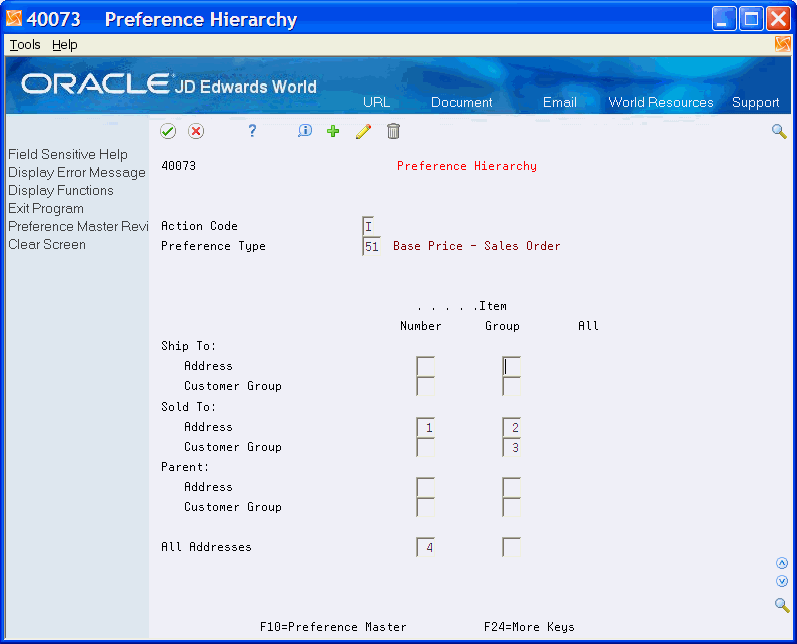Click Parent Customer Group Number field
The width and height of the screenshot is (797, 644).
(x=425, y=507)
